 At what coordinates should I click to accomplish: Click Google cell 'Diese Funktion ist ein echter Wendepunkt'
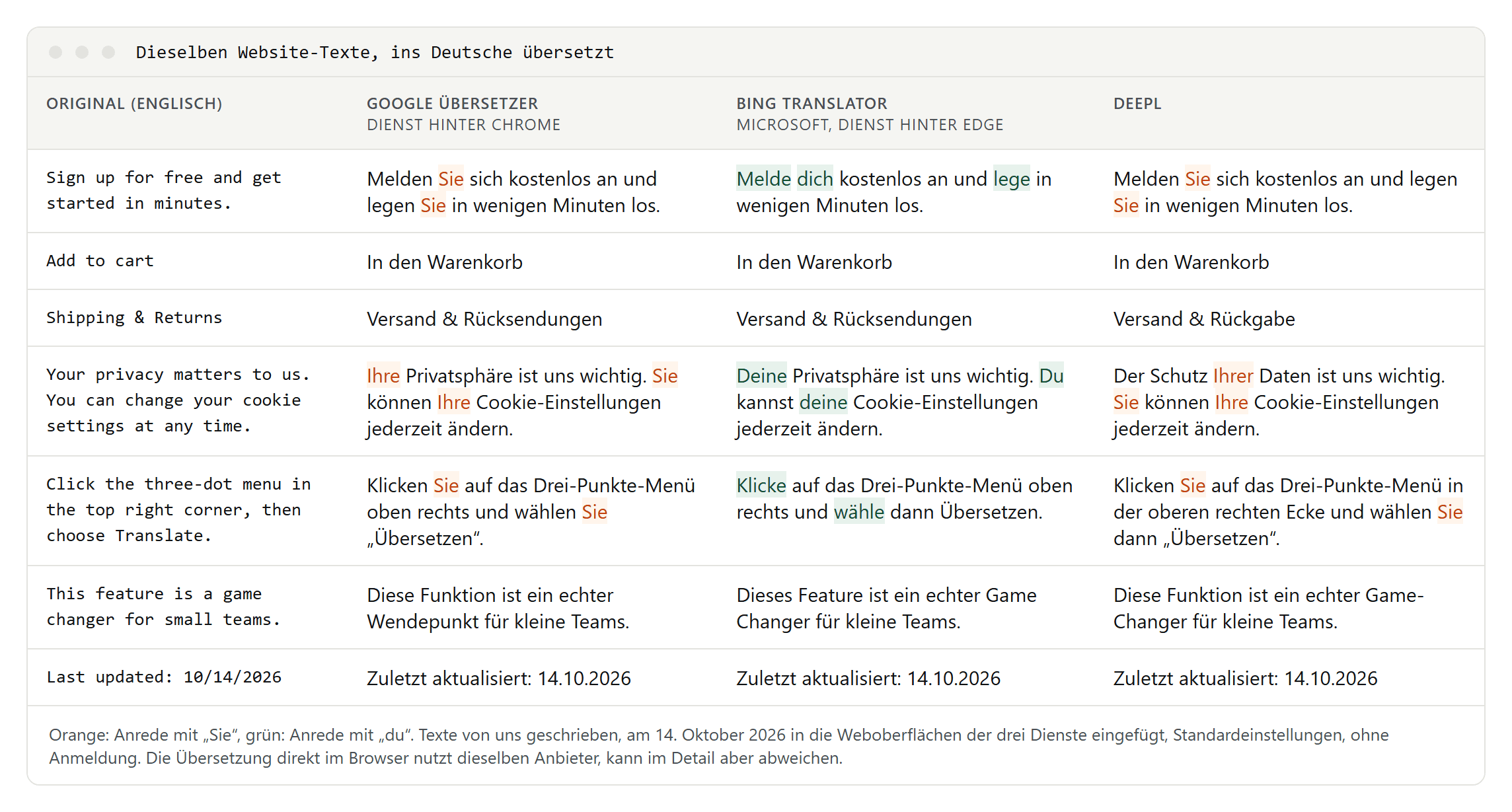(498, 608)
